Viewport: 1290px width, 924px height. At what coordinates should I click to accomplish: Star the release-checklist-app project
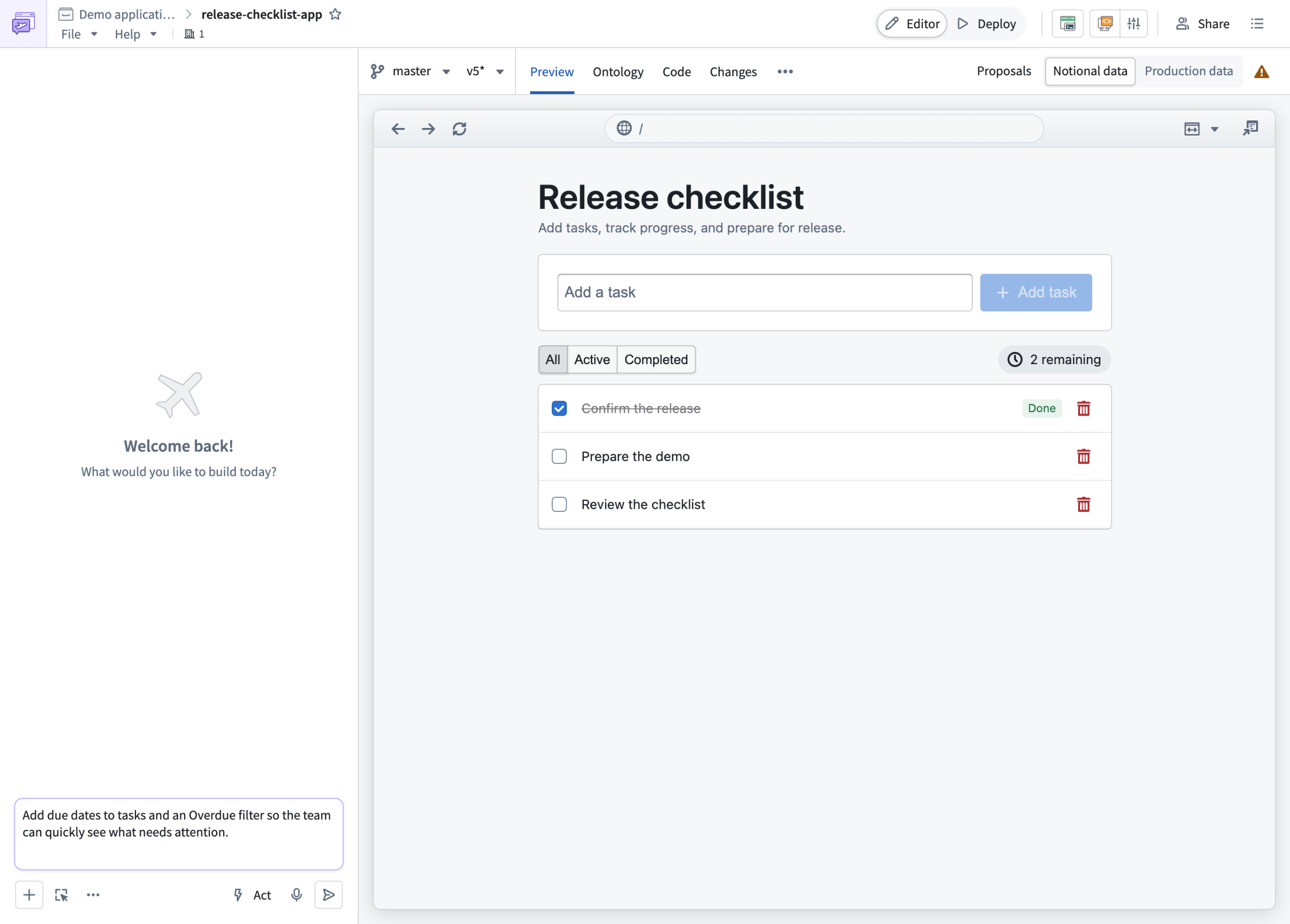pyautogui.click(x=335, y=14)
